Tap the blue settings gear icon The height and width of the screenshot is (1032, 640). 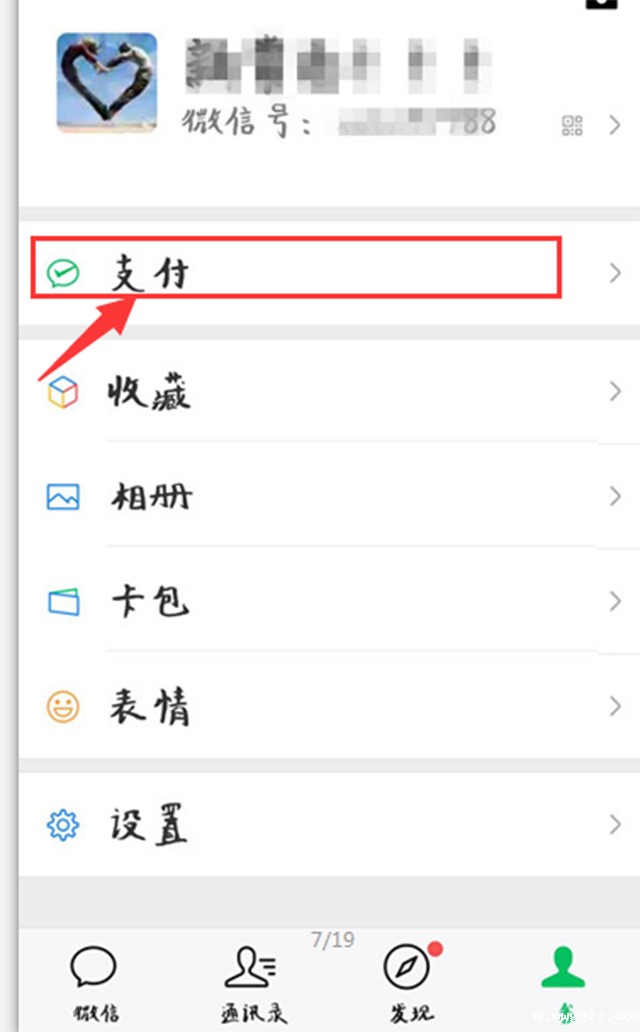(x=63, y=825)
